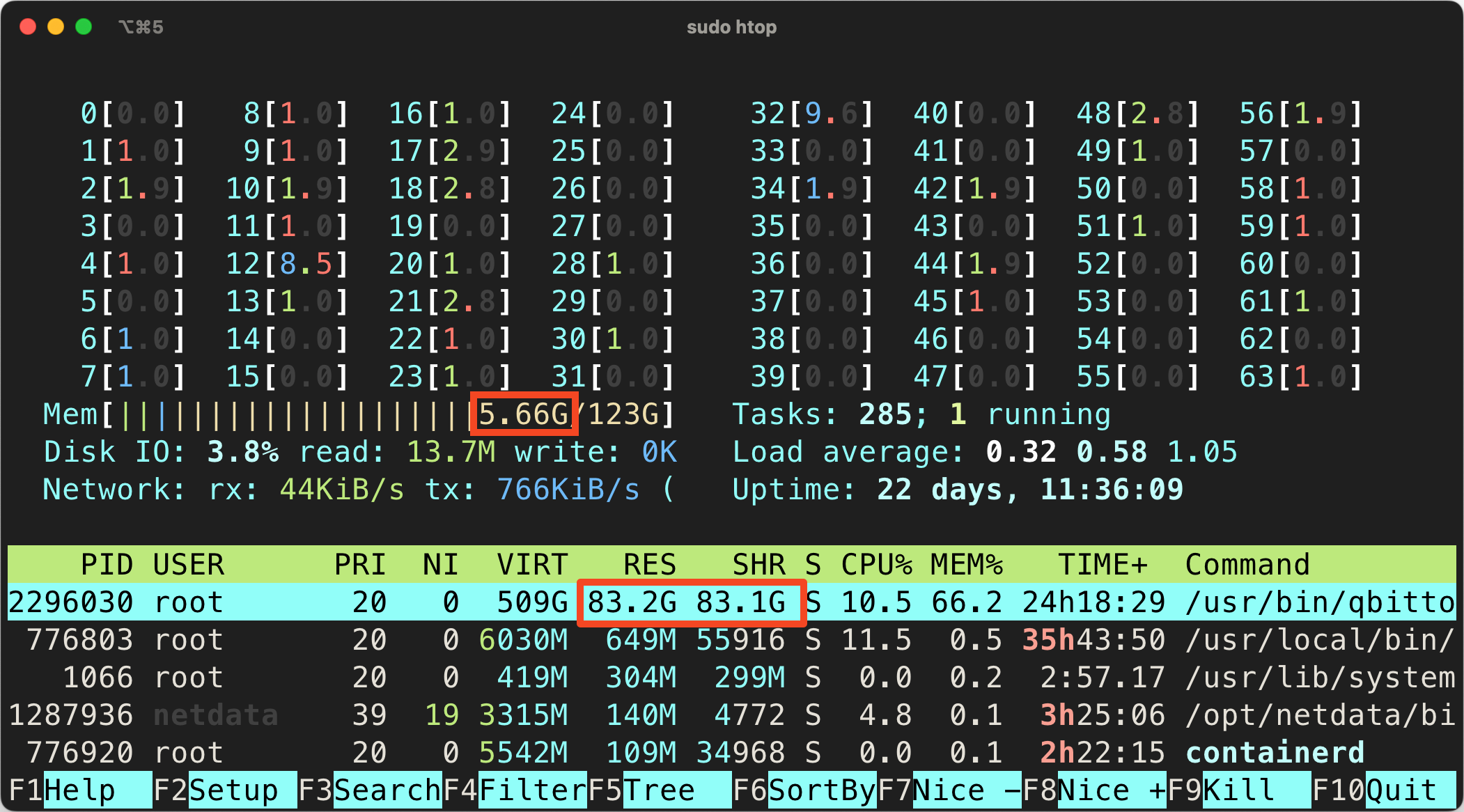1464x812 pixels.
Task: Close the terminal window with red button
Action: coord(28,26)
